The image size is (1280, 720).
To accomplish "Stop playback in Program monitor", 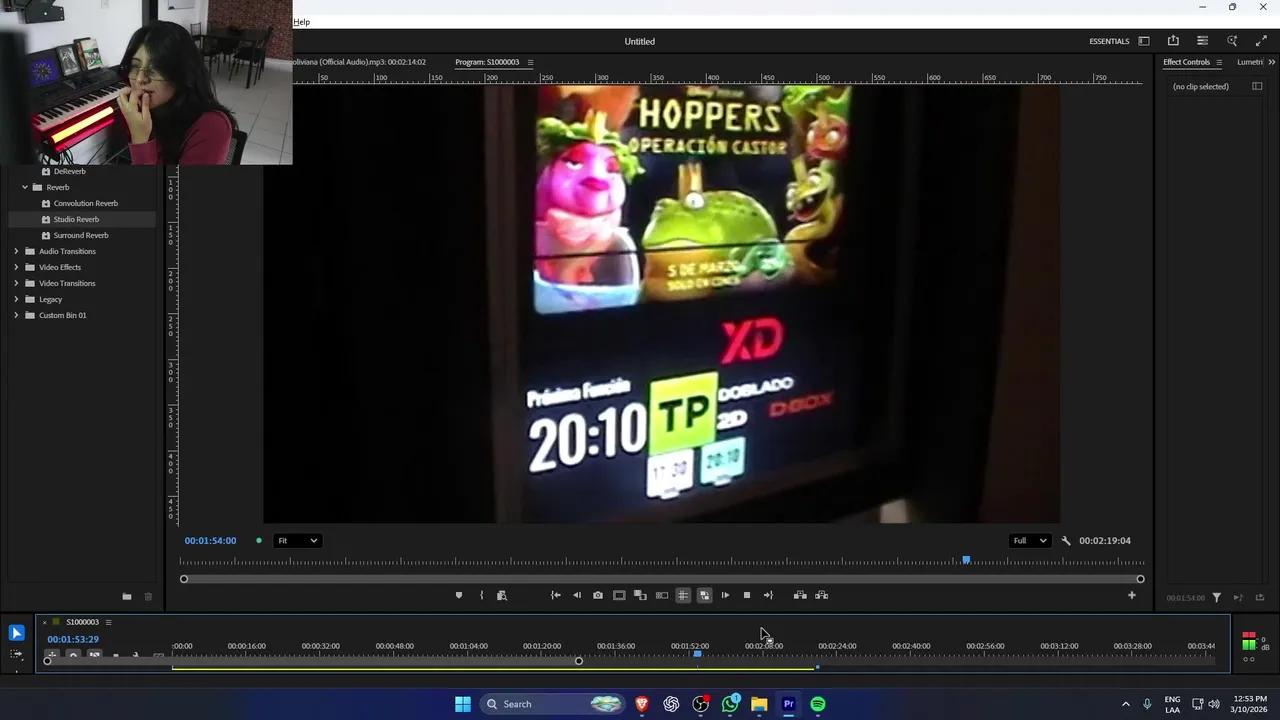I will pyautogui.click(x=746, y=595).
